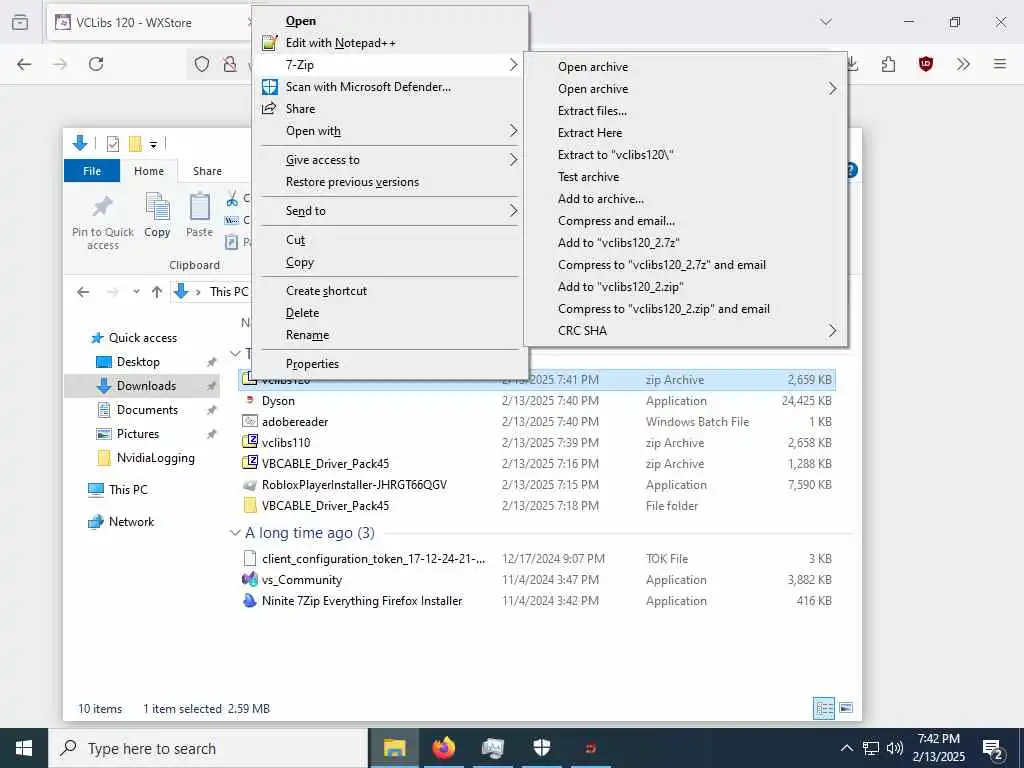Screen dimensions: 1024x768
Task: Choose Add to archive...
Action: pos(686,199)
